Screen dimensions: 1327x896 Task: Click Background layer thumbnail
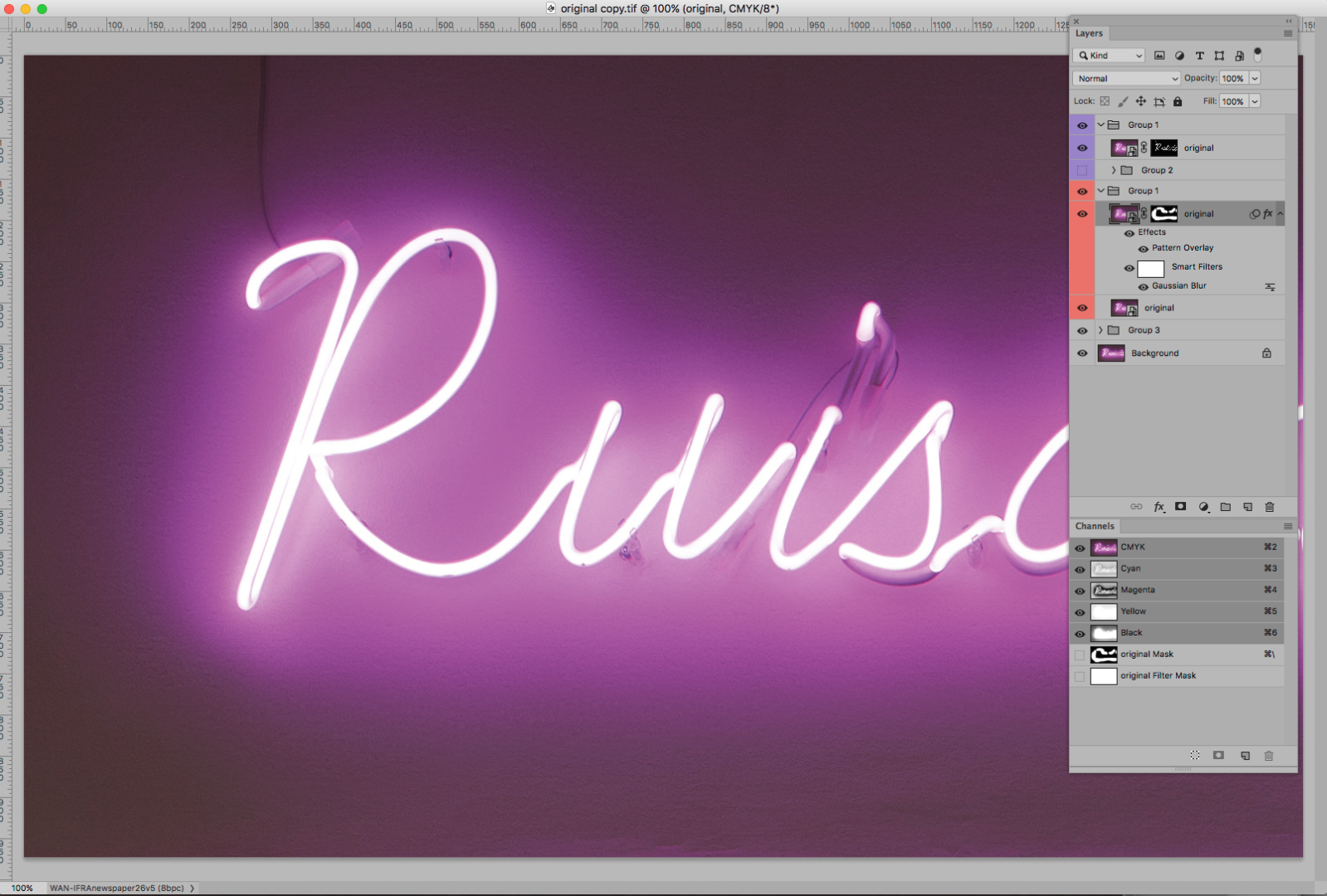(1111, 353)
